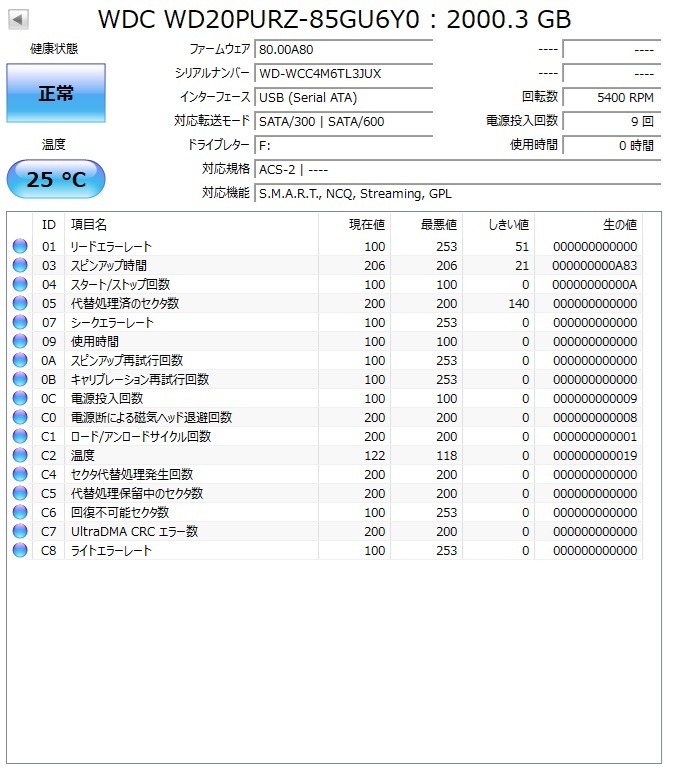Click the ID column header
674x775 pixels.
click(x=49, y=225)
